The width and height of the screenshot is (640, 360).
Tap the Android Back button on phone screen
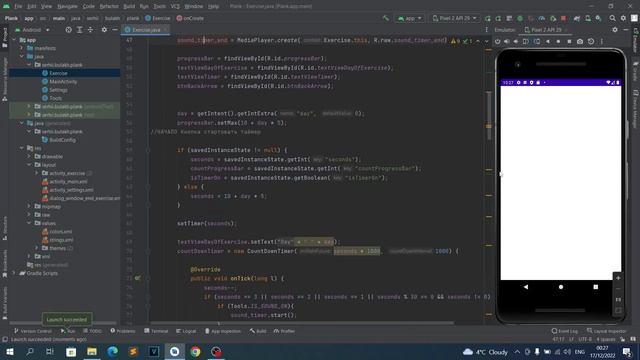pyautogui.click(x=526, y=287)
